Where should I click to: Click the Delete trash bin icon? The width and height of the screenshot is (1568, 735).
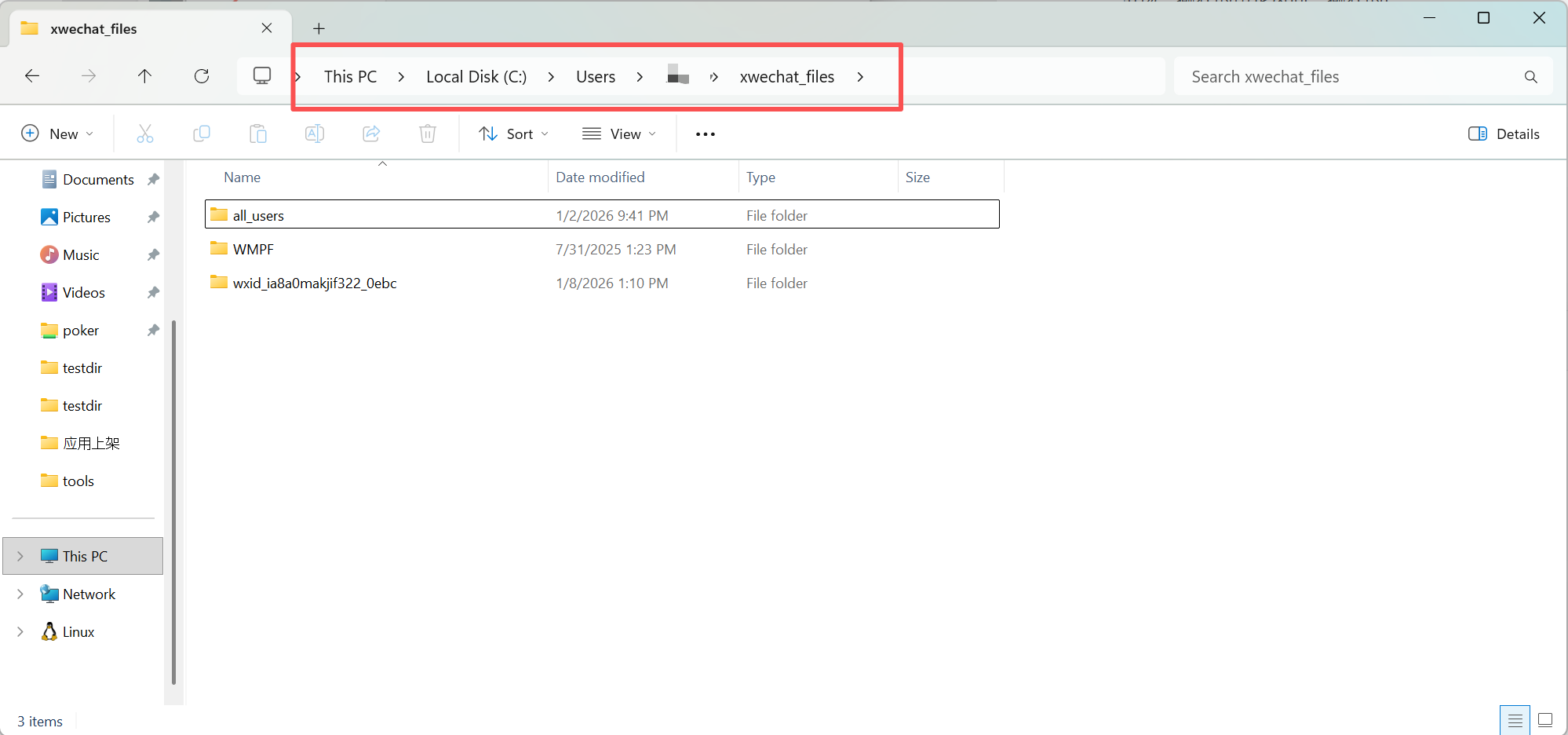428,133
